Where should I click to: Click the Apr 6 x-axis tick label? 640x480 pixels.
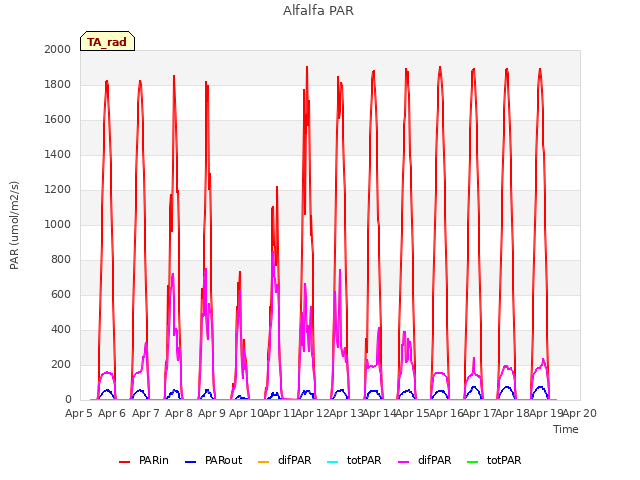(x=112, y=413)
